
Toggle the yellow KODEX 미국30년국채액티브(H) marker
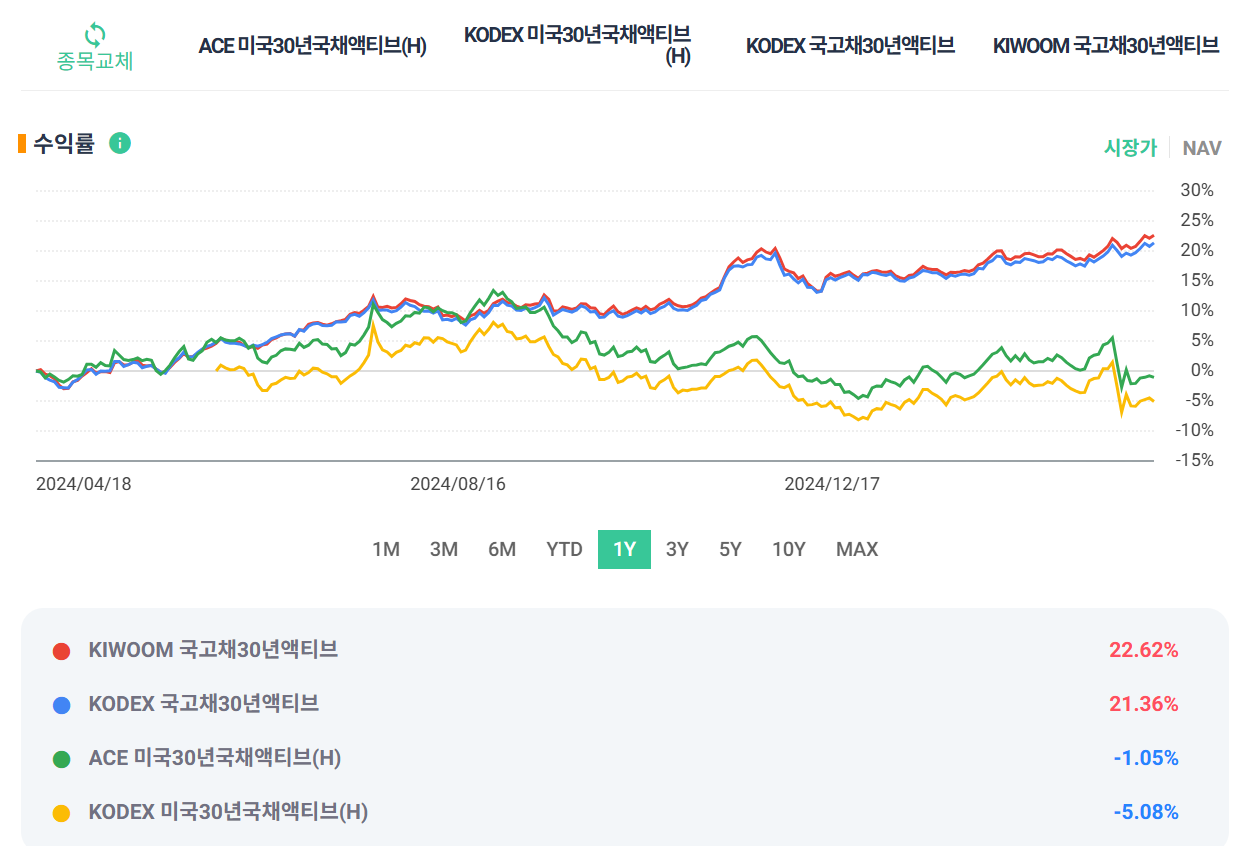click(x=62, y=813)
